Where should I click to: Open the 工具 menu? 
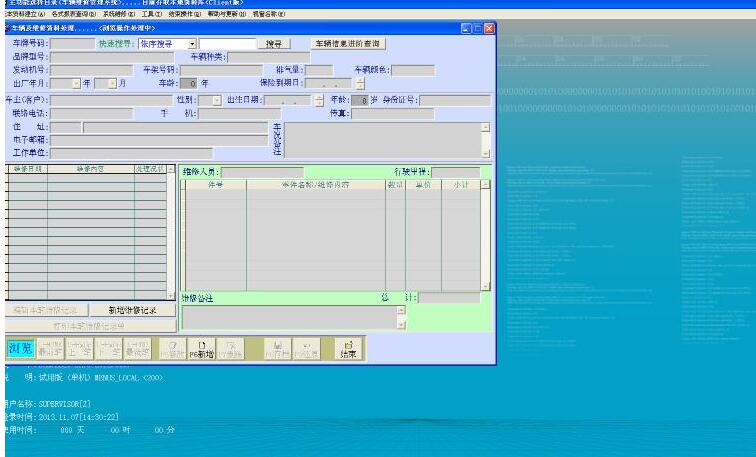151,15
